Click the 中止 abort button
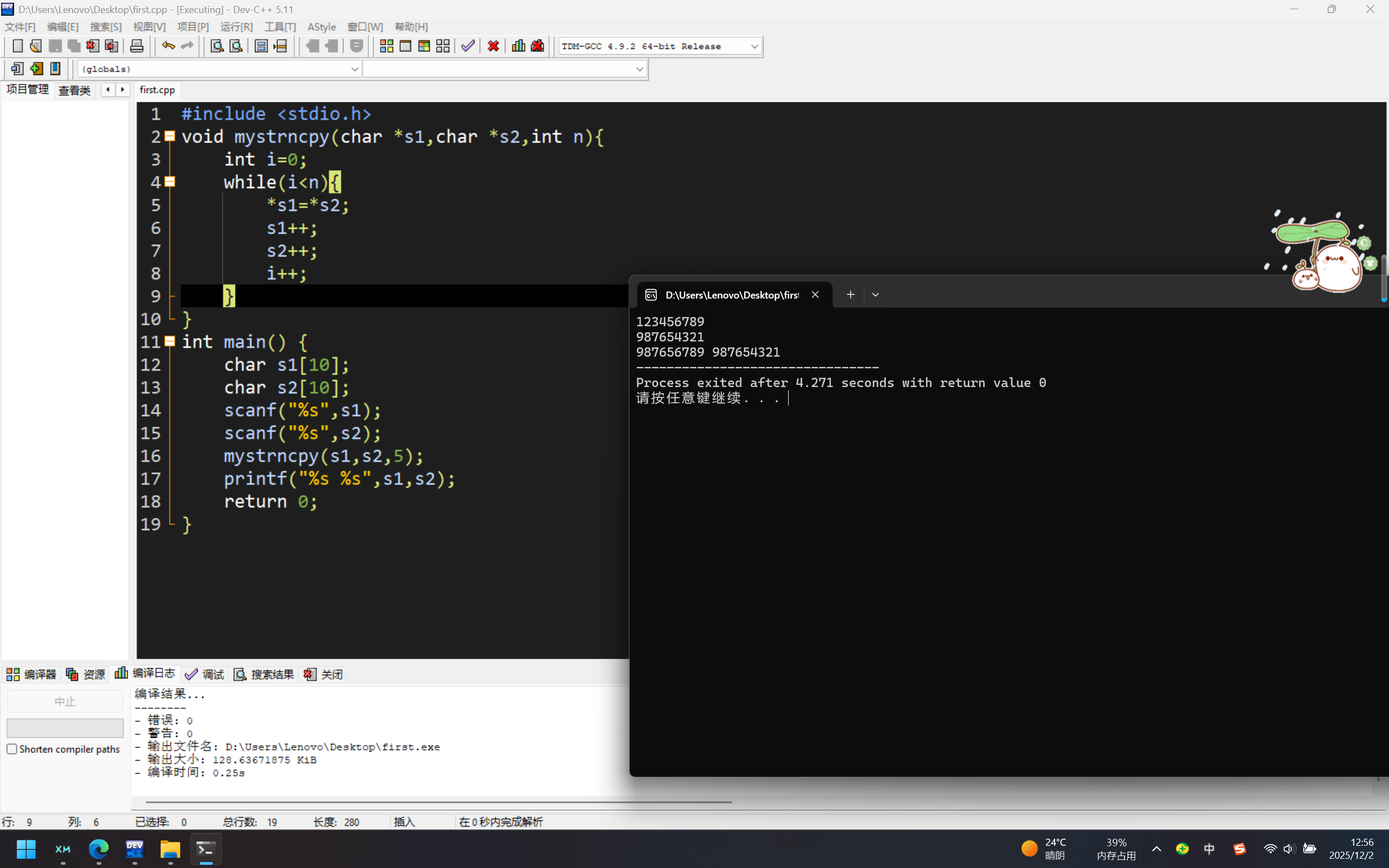Viewport: 1389px width, 868px height. click(65, 701)
